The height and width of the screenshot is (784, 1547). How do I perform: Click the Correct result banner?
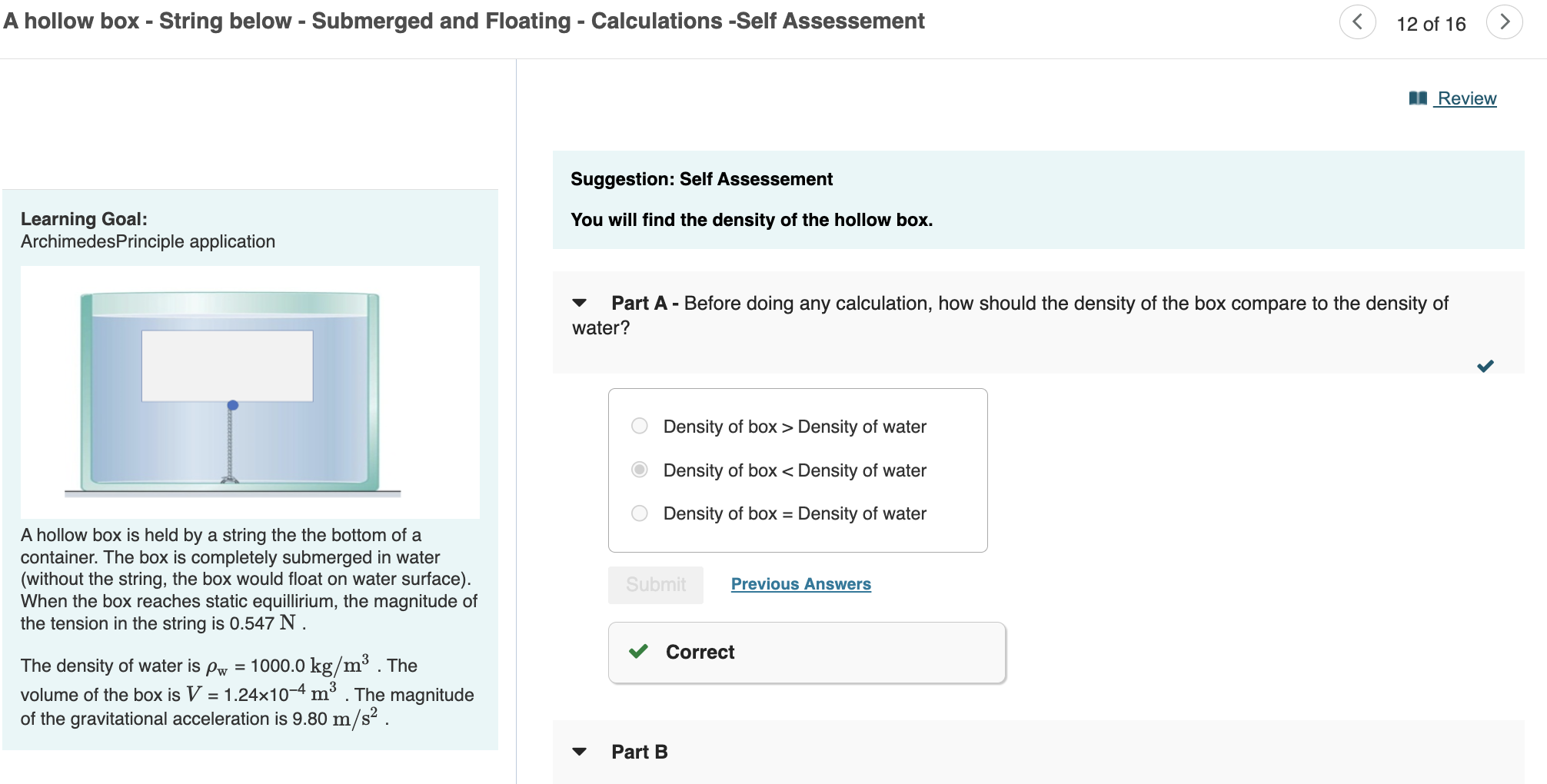coord(807,652)
